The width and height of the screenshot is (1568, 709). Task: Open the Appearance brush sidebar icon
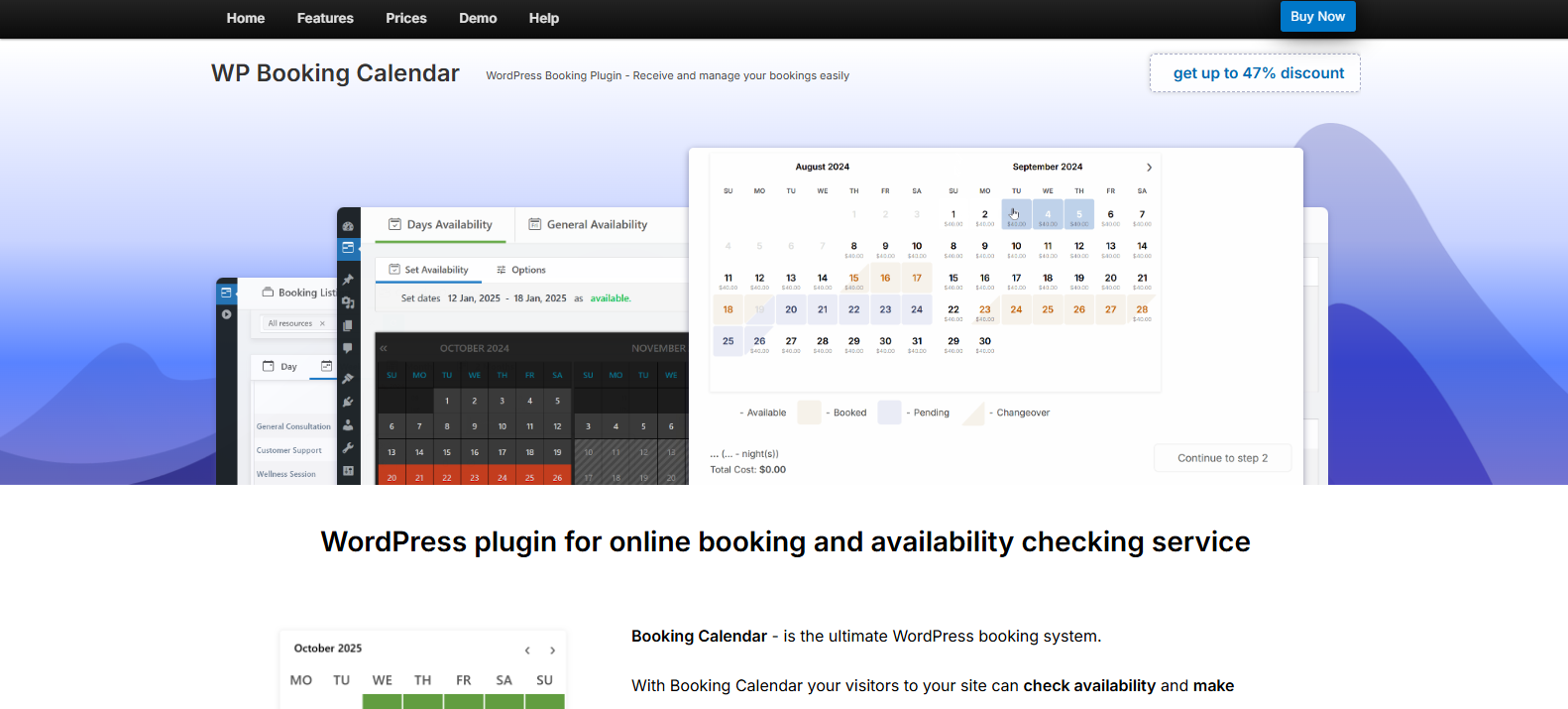pyautogui.click(x=348, y=379)
